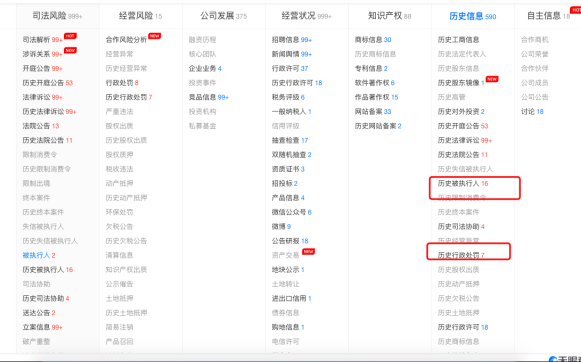Open 作品著作权 15 link

(376, 97)
